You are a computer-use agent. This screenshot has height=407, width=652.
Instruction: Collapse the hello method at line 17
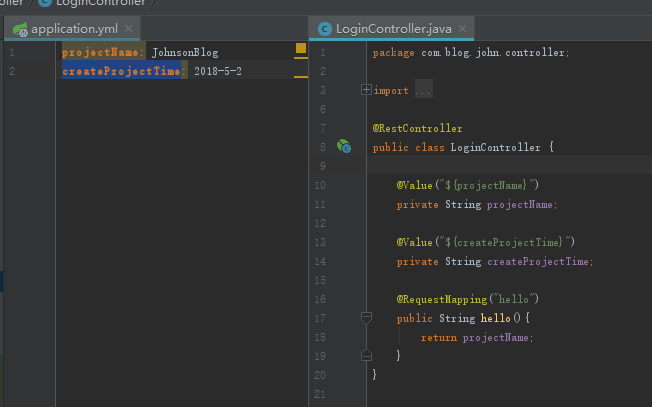click(366, 318)
